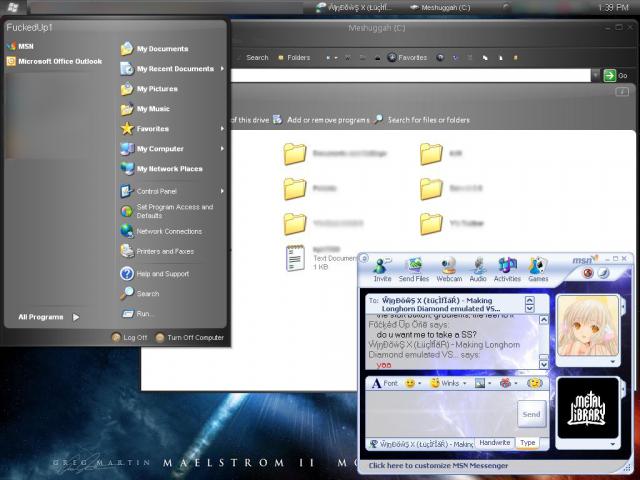640x480 pixels.
Task: Collapse the Explorer task pane header button
Action: (622, 92)
